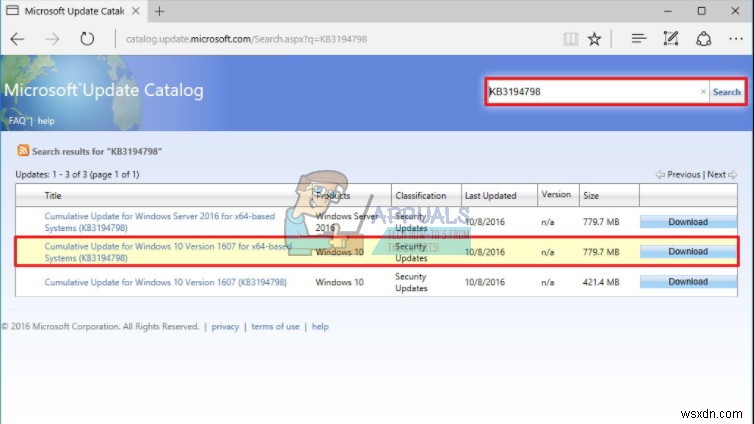Screen dimensions: 754x424
Task: Open Cumulative Update Windows 10 Version 1607 (KB3194798) link
Action: (x=165, y=282)
